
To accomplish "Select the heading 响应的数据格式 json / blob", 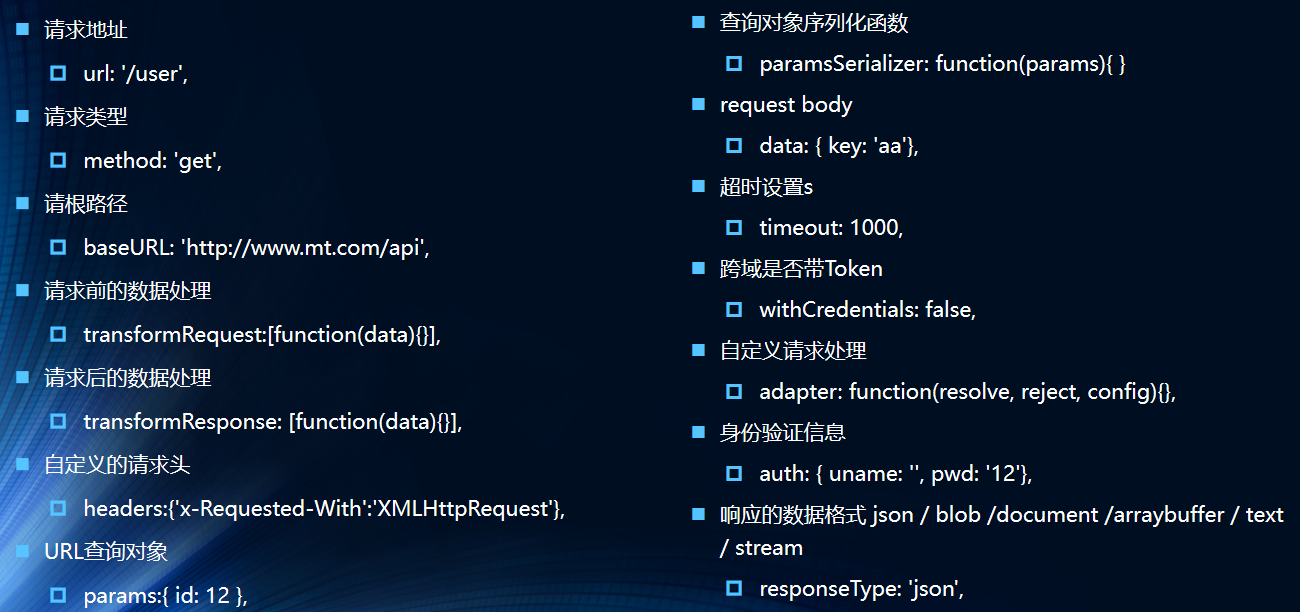I will [1002, 531].
